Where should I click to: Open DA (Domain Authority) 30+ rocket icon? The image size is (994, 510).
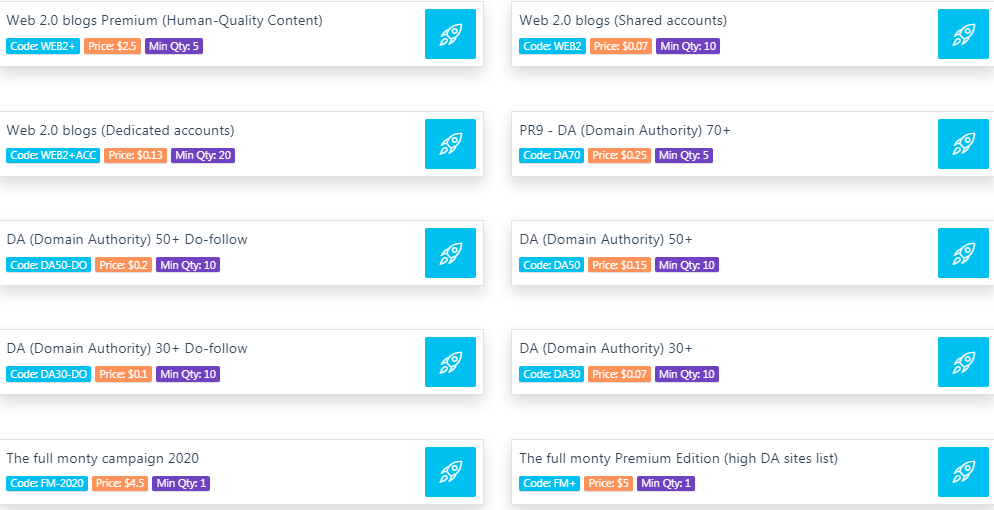963,362
